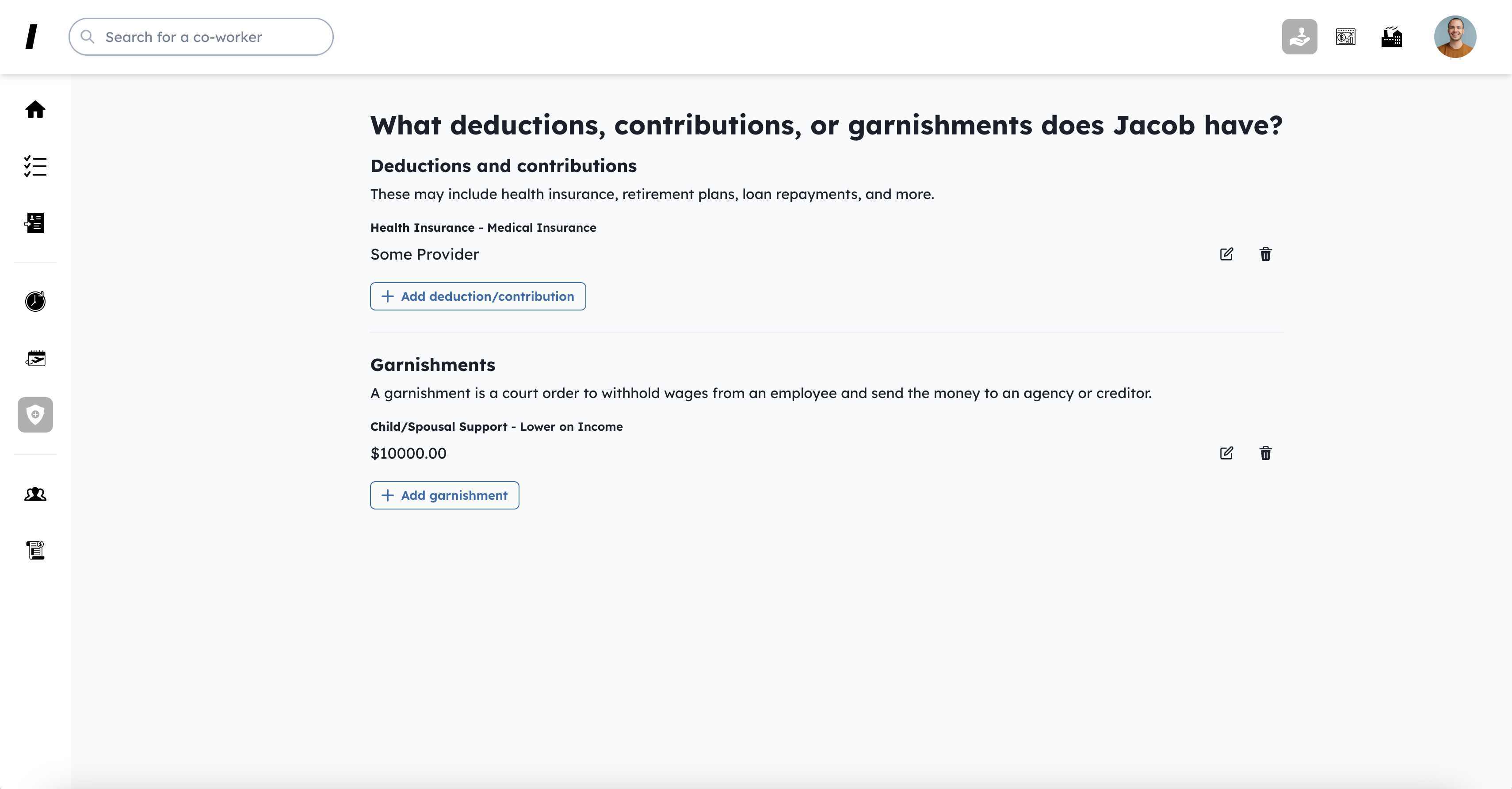
Task: Focus the Search for a co-worker field
Action: 201,37
